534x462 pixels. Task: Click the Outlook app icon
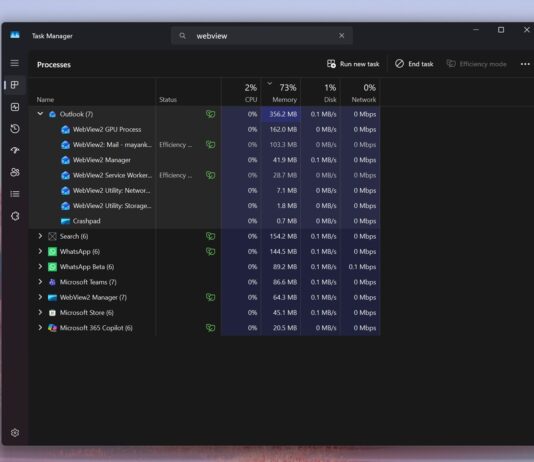tap(52, 114)
